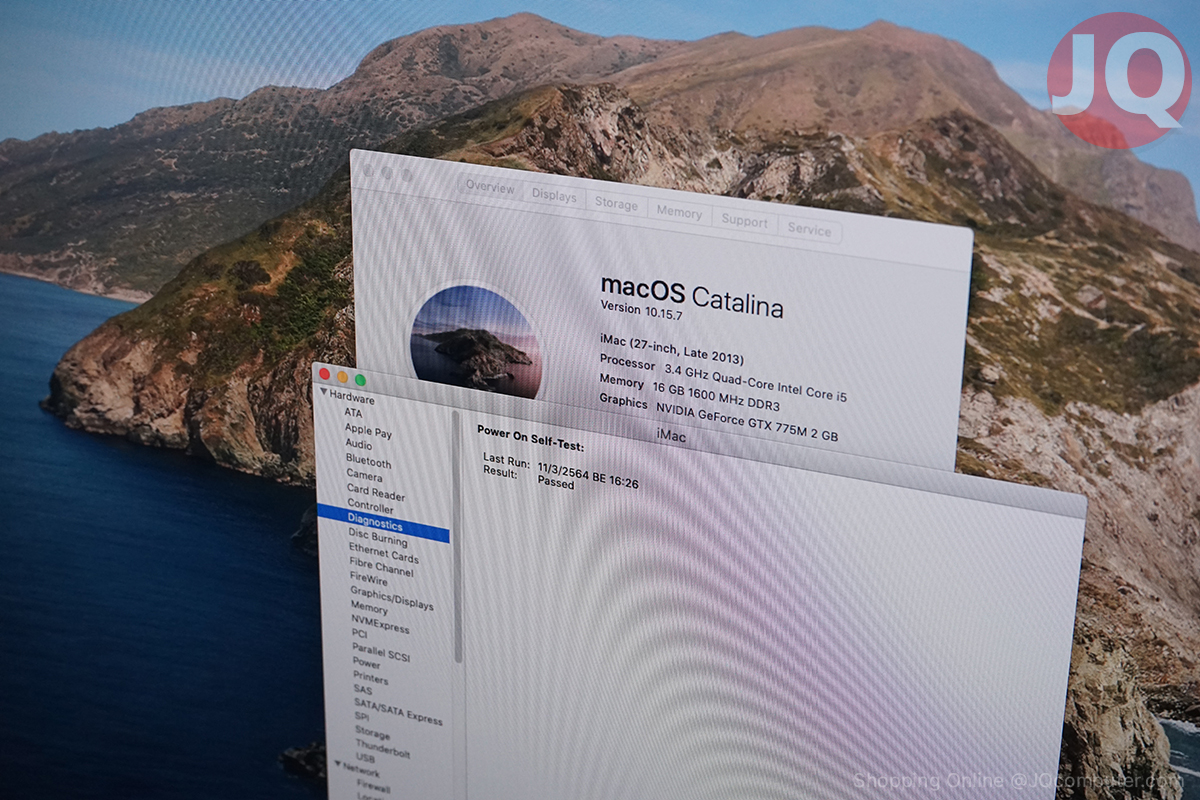This screenshot has height=800, width=1200.
Task: Open the Displays tab in About This Mac
Action: (x=554, y=196)
